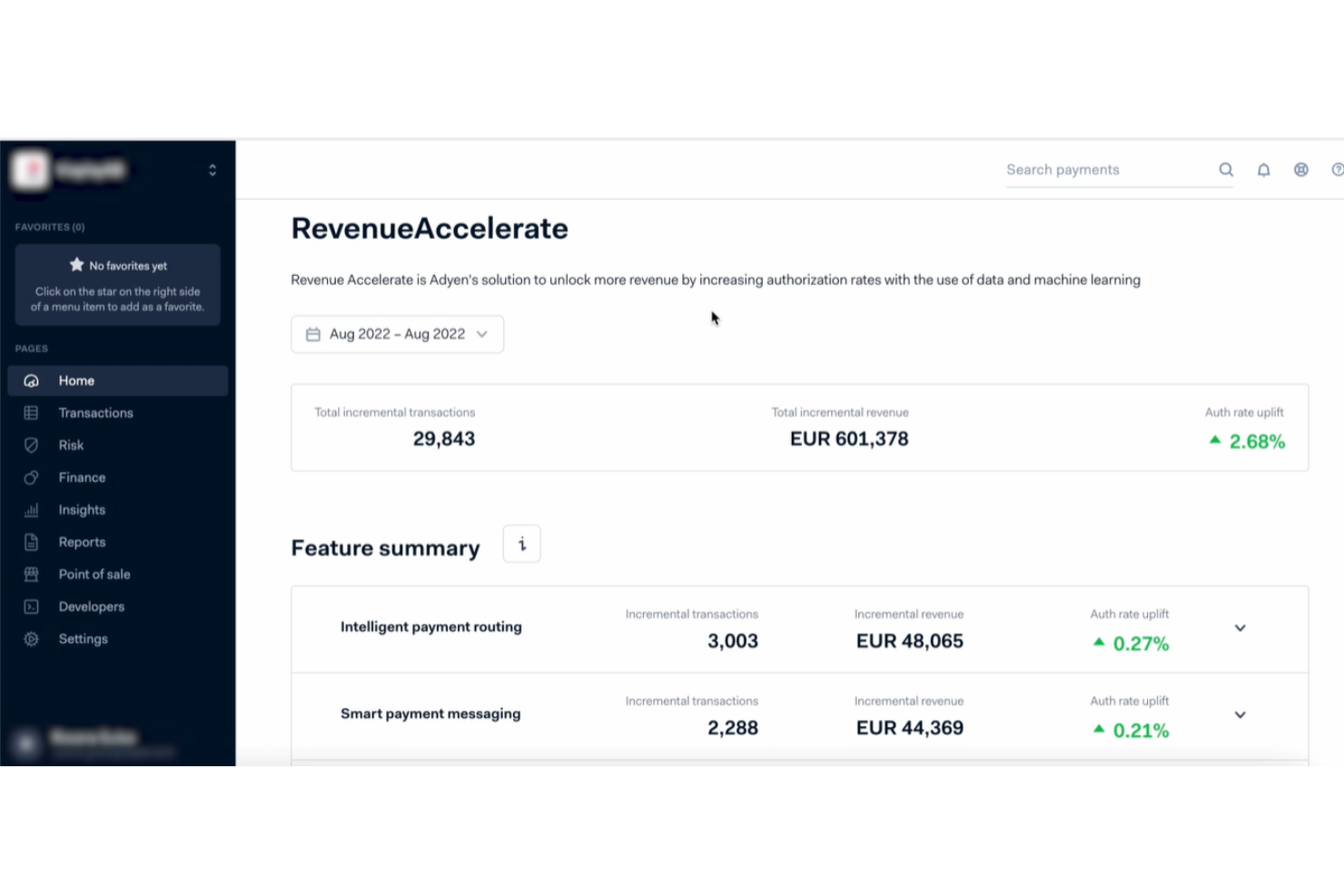This screenshot has height=896, width=1344.
Task: Click the Transactions table icon
Action: tap(31, 413)
